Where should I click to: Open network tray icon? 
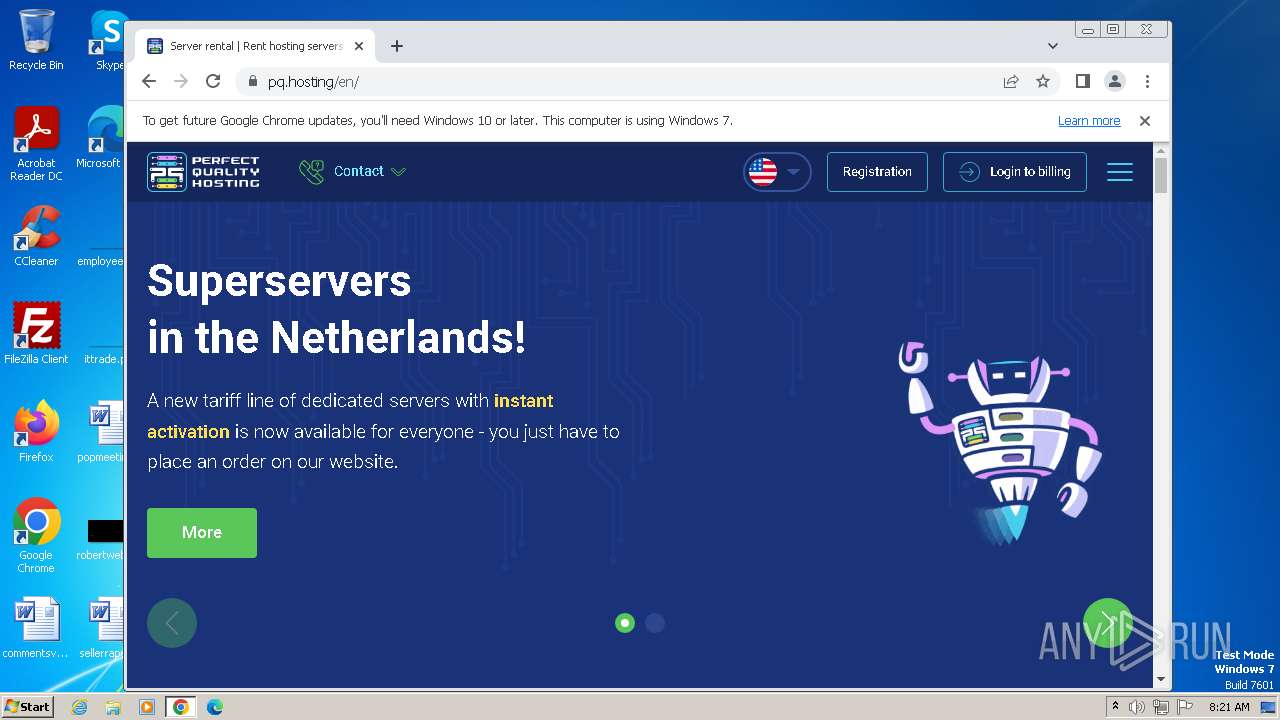1160,707
